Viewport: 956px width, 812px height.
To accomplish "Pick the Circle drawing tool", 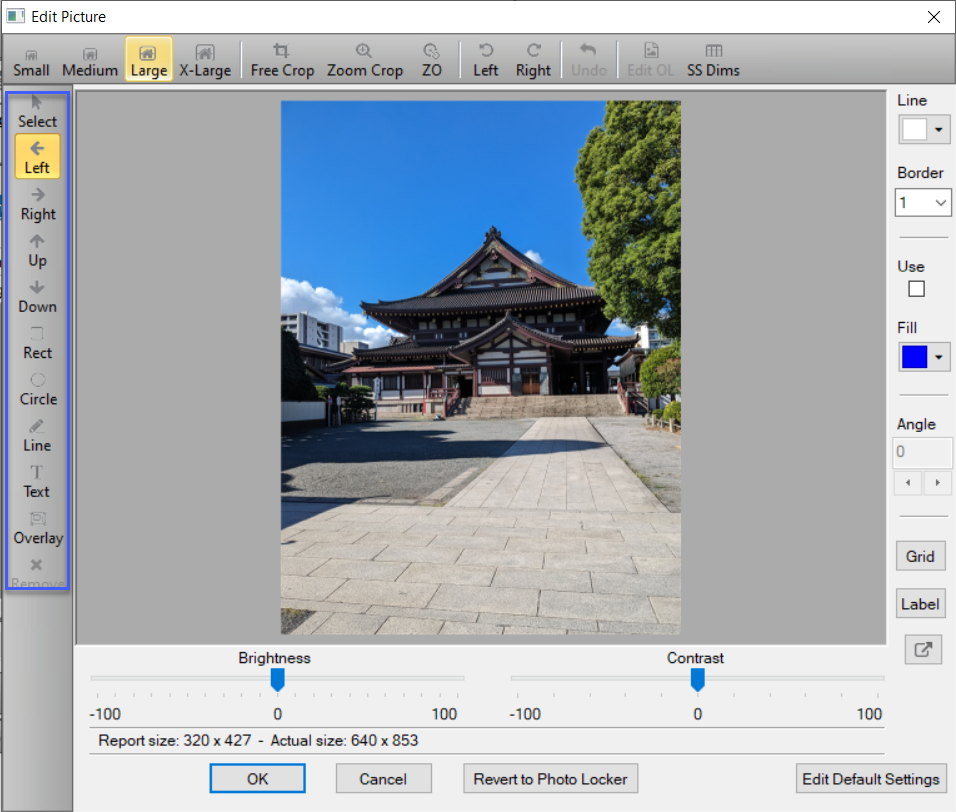I will 38,388.
